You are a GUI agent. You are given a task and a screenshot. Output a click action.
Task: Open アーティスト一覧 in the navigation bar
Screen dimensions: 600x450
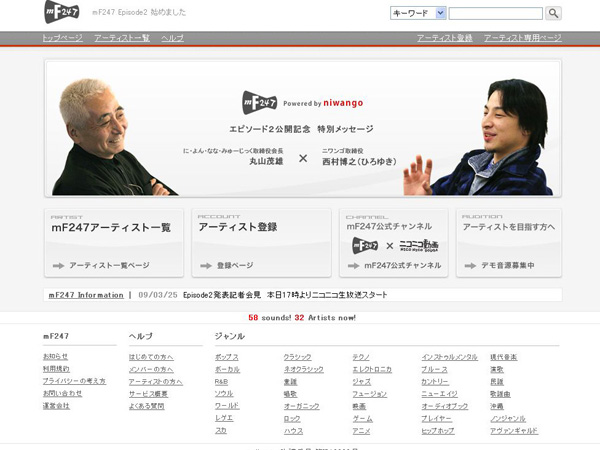pyautogui.click(x=122, y=38)
